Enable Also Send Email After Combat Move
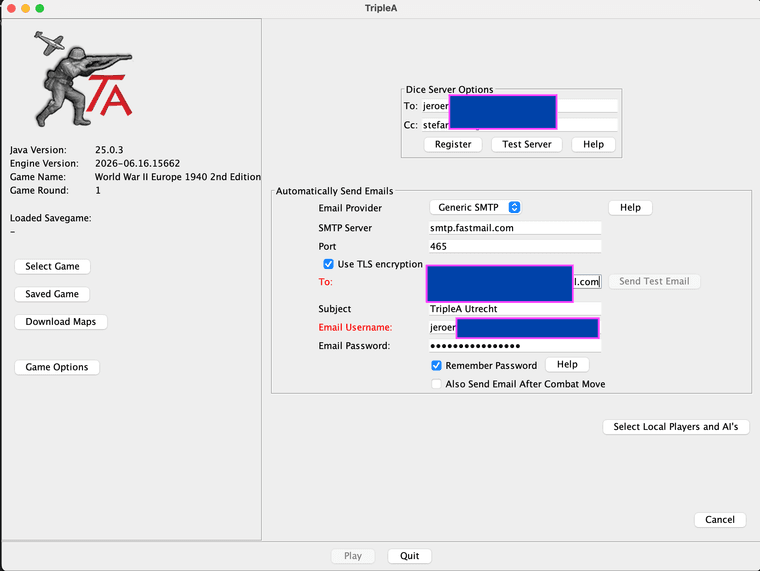 tap(436, 384)
